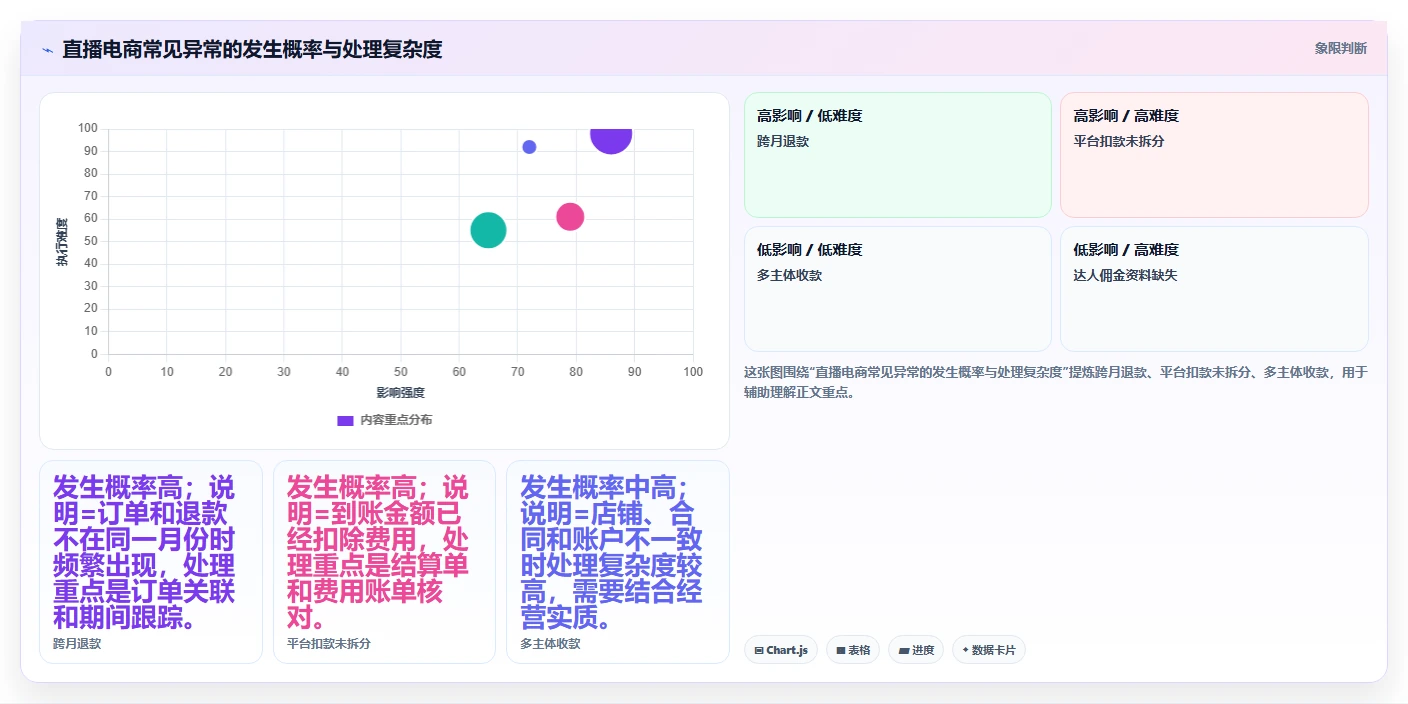Click the 进度 tag pill
The image size is (1408, 704).
pos(916,650)
